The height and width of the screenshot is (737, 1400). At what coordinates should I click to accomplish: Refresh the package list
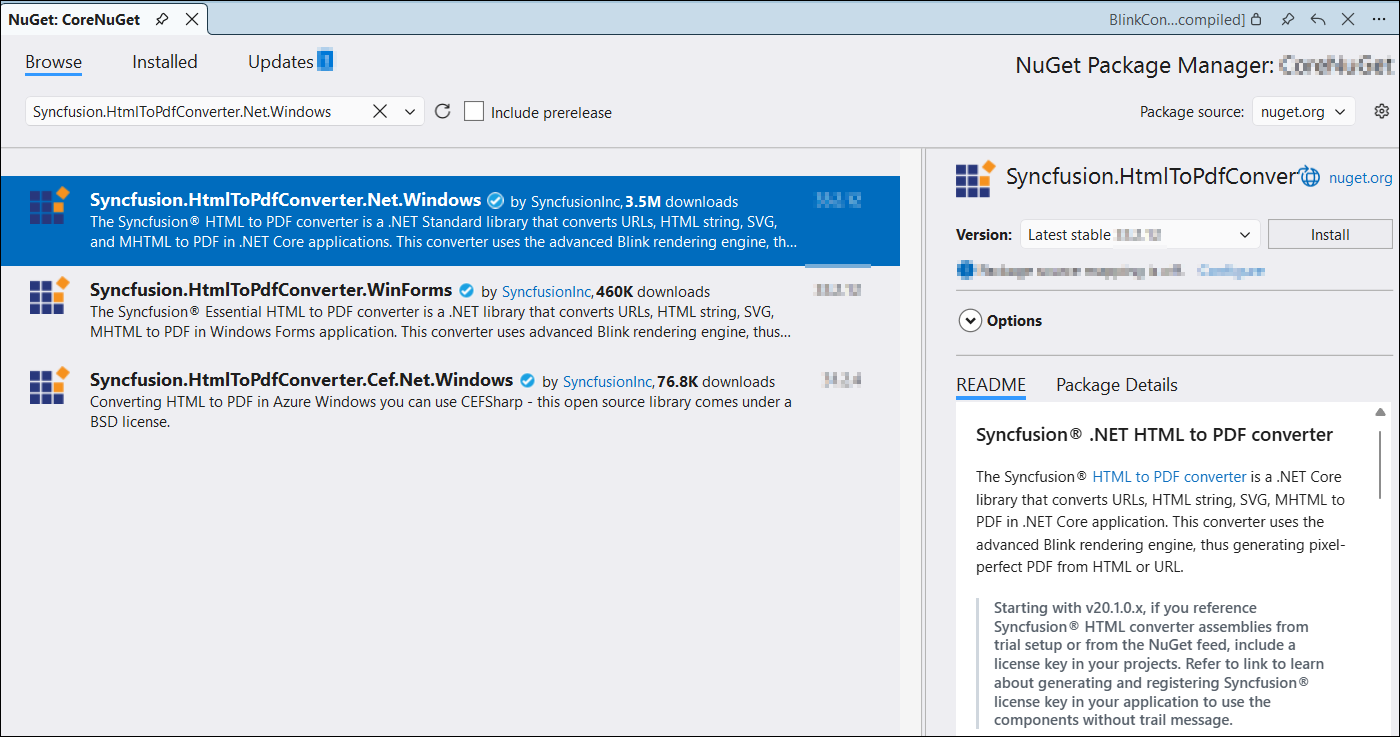tap(443, 112)
